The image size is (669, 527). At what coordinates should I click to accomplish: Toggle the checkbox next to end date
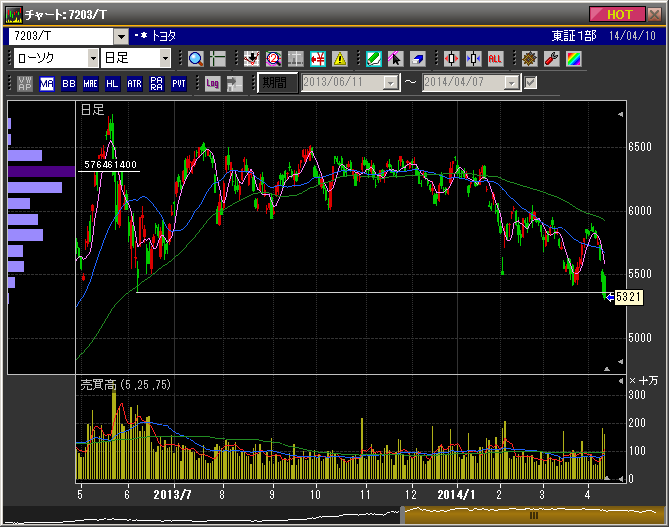(x=531, y=83)
